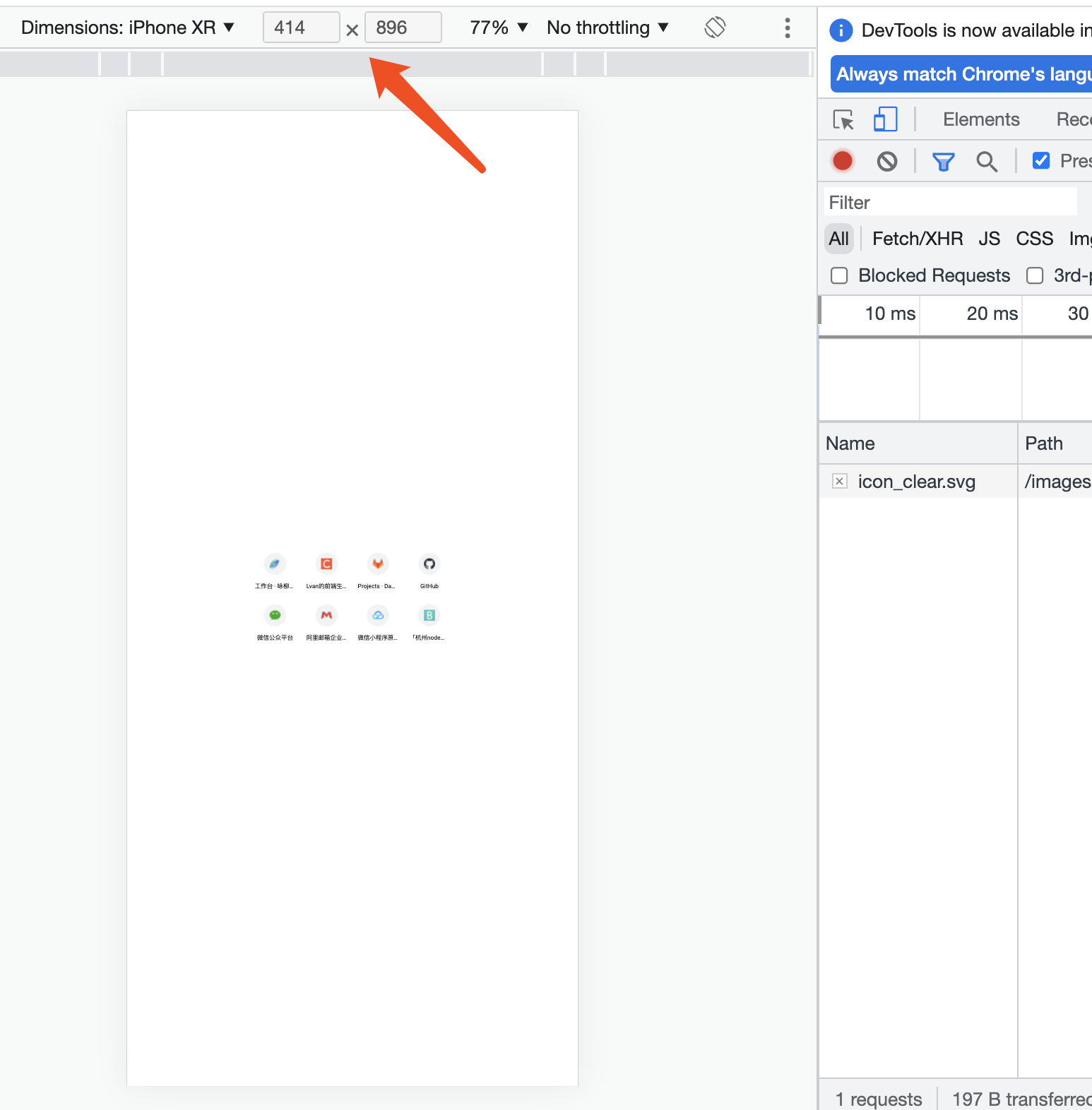Image resolution: width=1092 pixels, height=1110 pixels.
Task: Open the 微信公众平台 shortcut icon
Action: pos(274,616)
